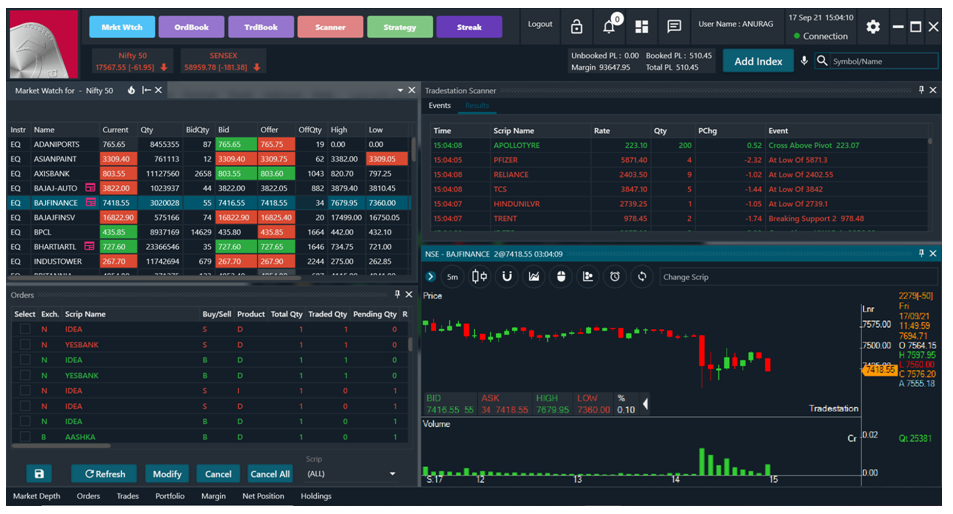The image size is (953, 514).
Task: Open the messages chat icon
Action: coord(674,27)
